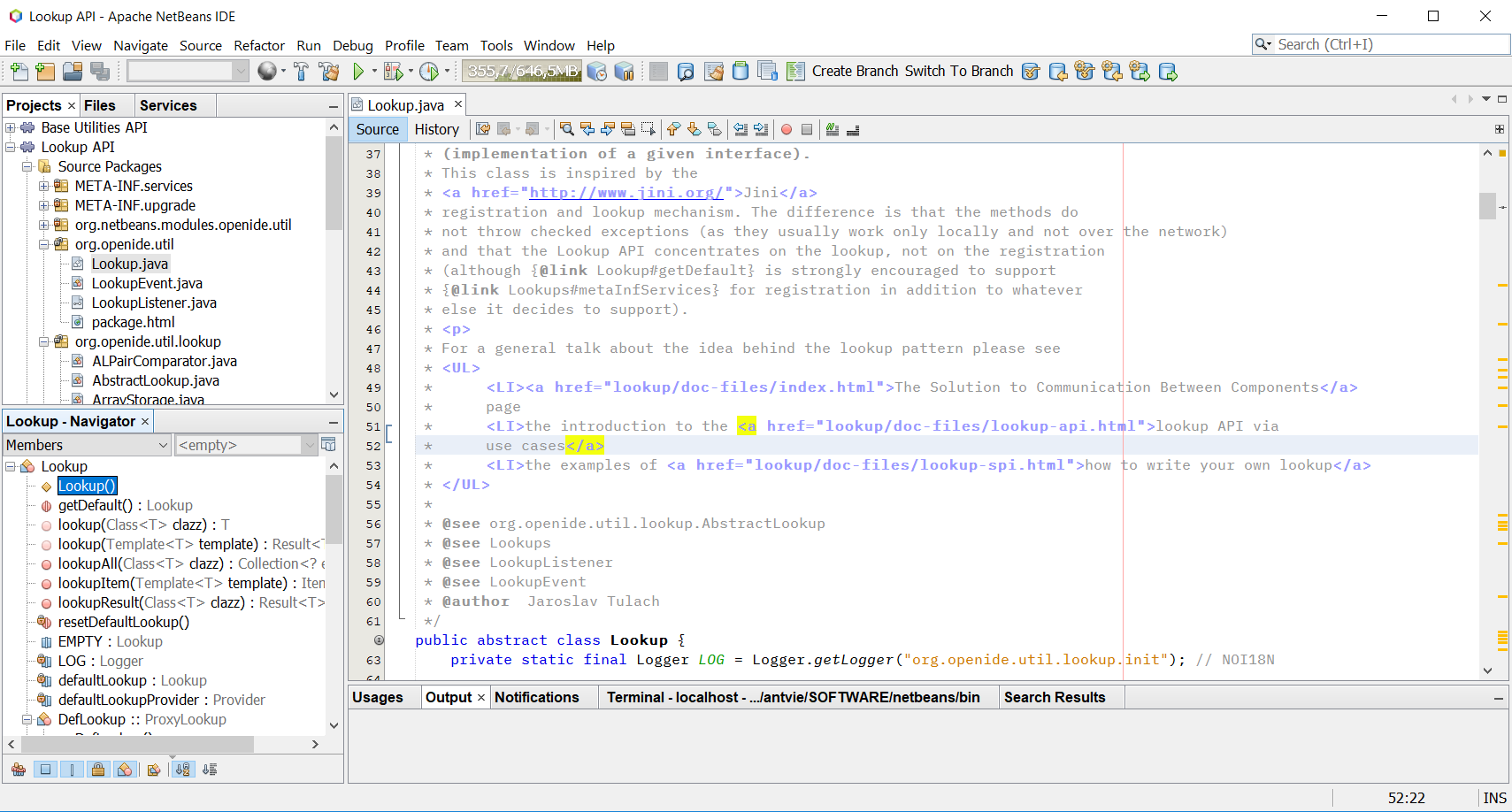1512x812 pixels.
Task: Click the memory usage indicator to force GC
Action: click(x=522, y=72)
